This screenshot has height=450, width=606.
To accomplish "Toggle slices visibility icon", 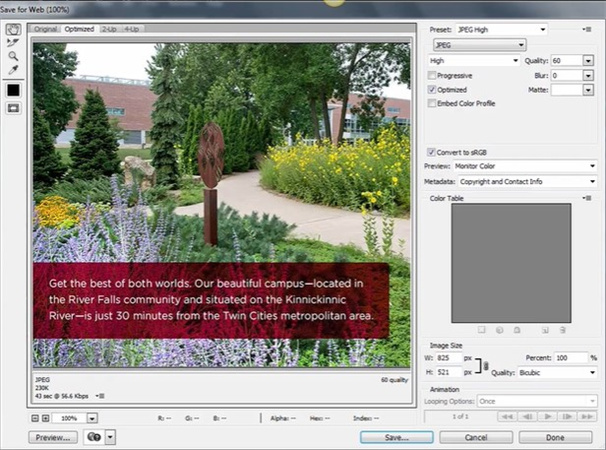I will click(x=13, y=108).
